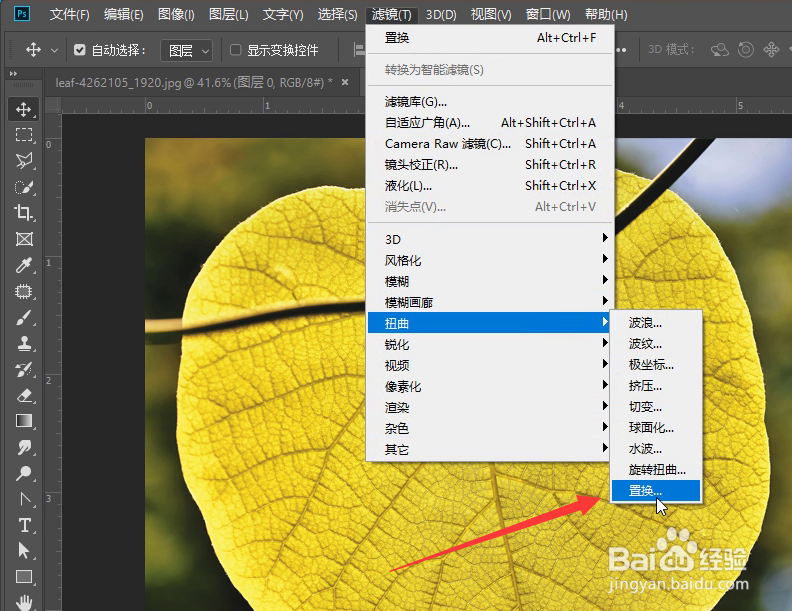Image resolution: width=792 pixels, height=611 pixels.
Task: Expand the 视频 submenu
Action: (x=489, y=365)
